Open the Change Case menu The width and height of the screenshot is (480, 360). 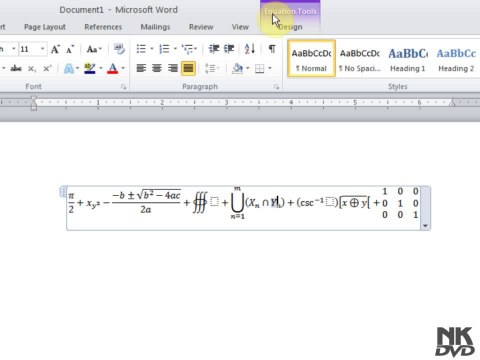[x=94, y=50]
